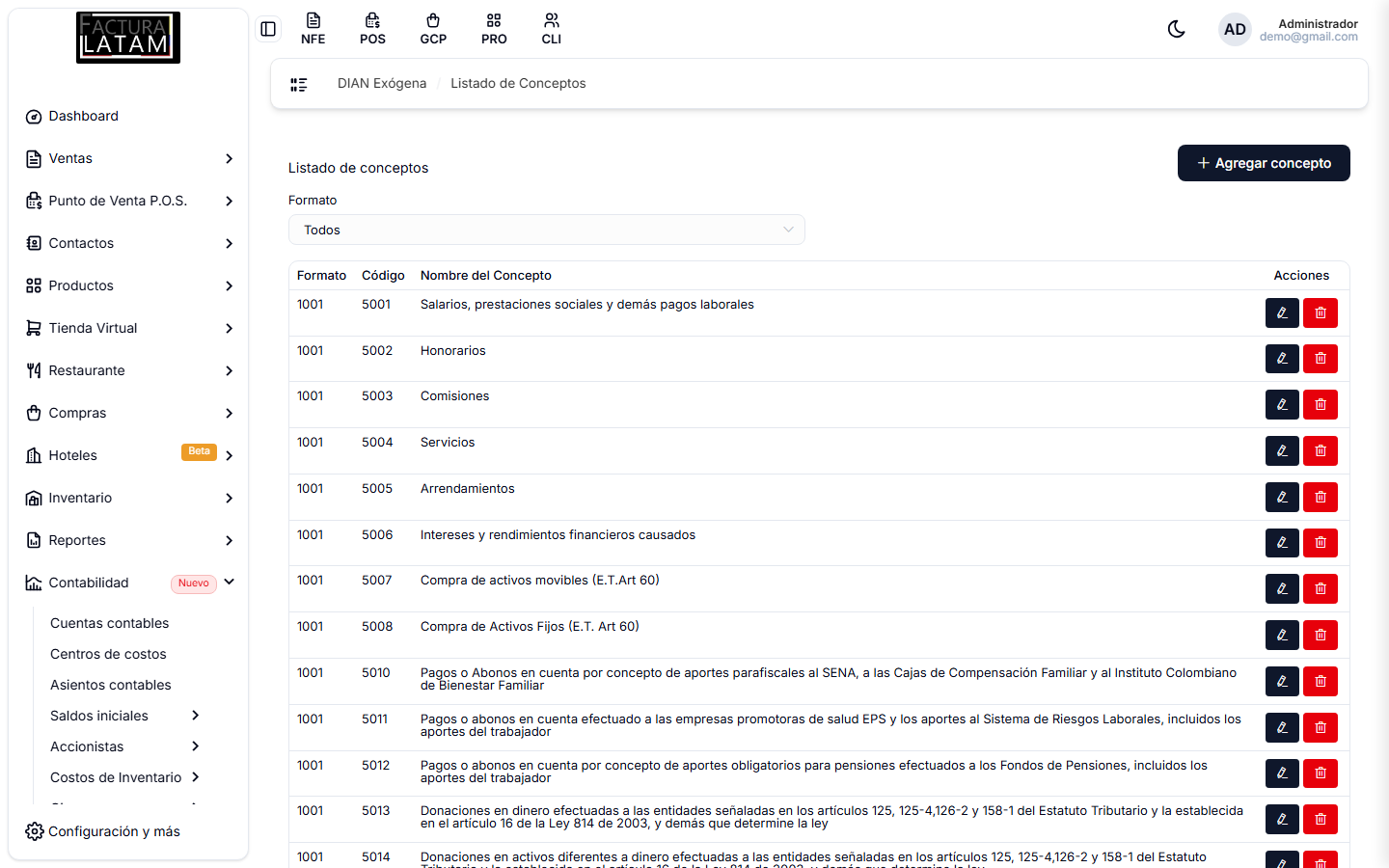Image resolution: width=1389 pixels, height=868 pixels.
Task: Switch to dark mode with moon icon
Action: pyautogui.click(x=1176, y=29)
